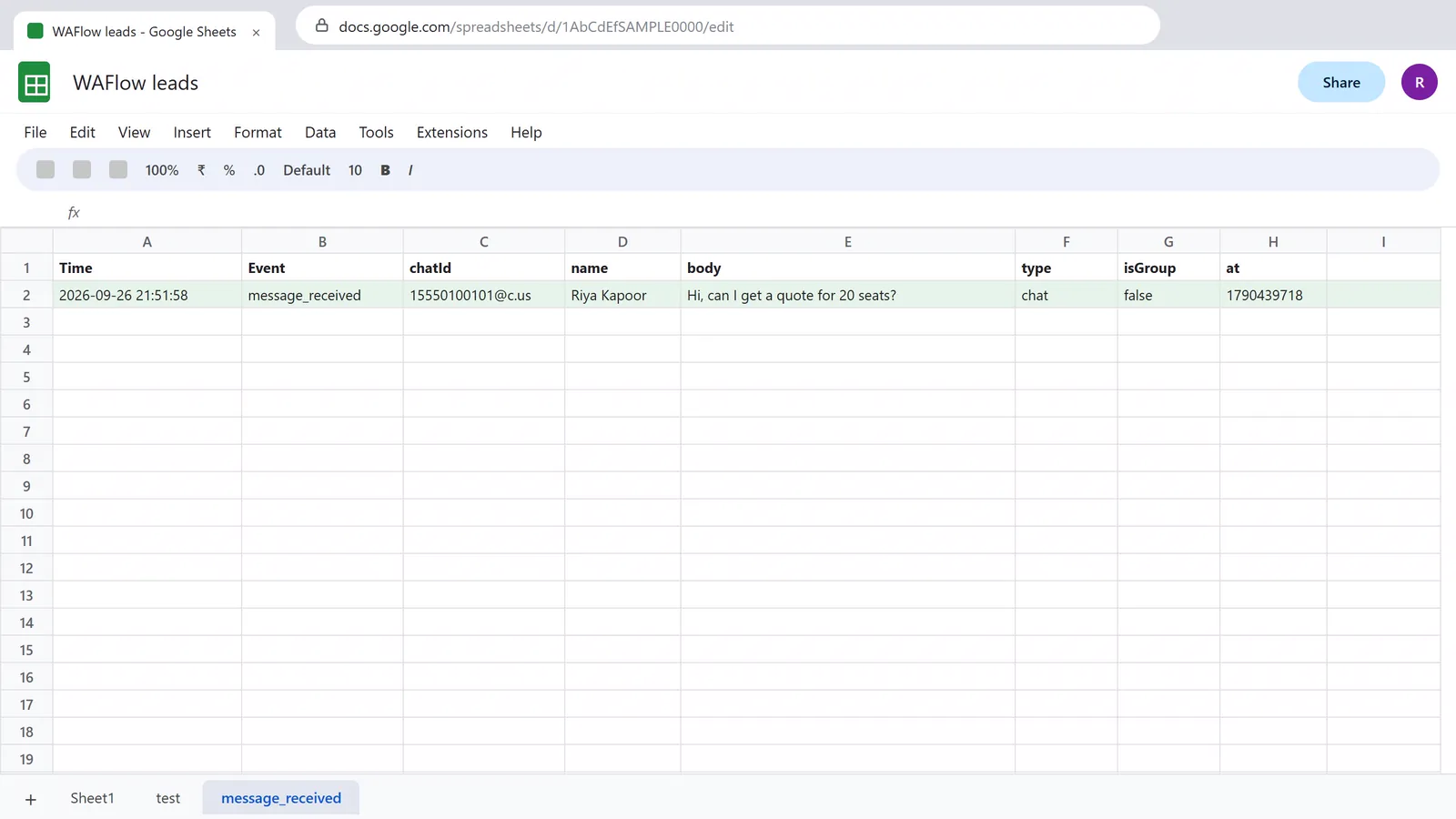Select column B header
This screenshot has width=1456, height=819.
click(x=322, y=241)
